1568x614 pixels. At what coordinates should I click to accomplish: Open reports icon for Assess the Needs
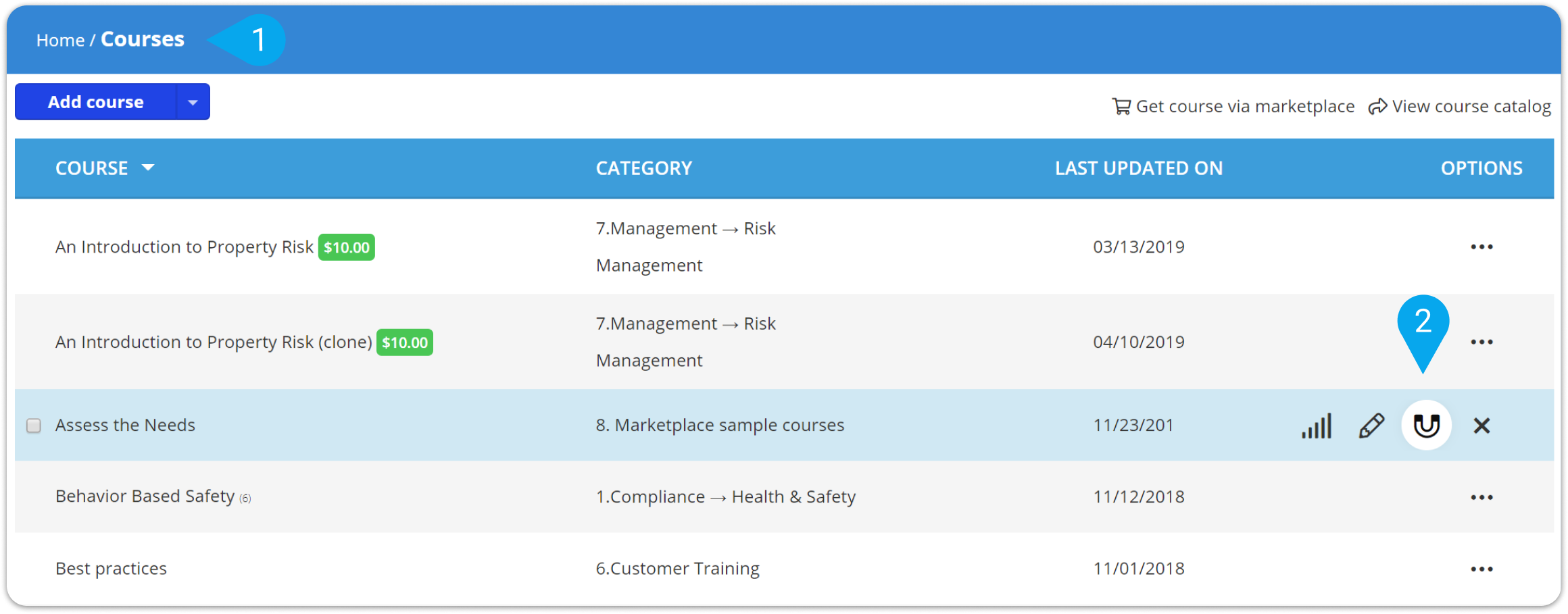1317,426
